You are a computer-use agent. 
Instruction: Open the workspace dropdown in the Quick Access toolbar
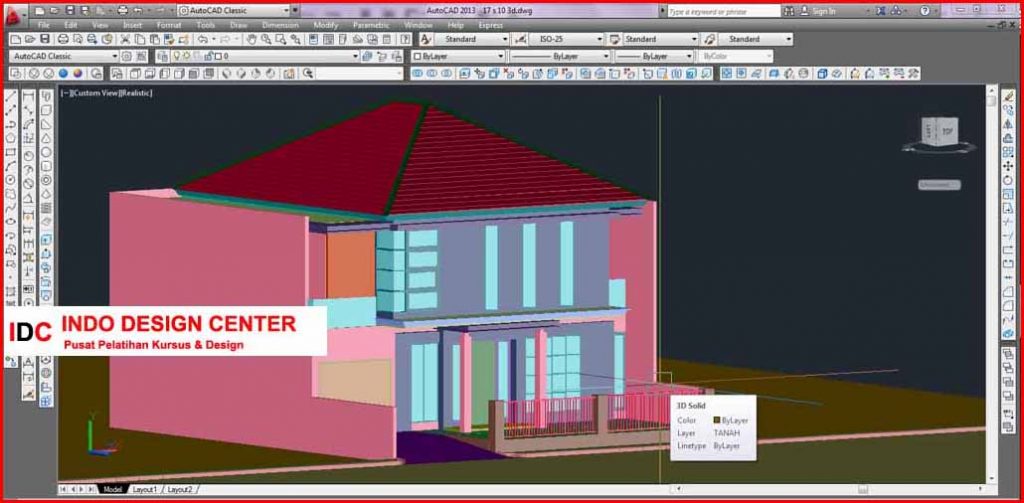tap(233, 11)
